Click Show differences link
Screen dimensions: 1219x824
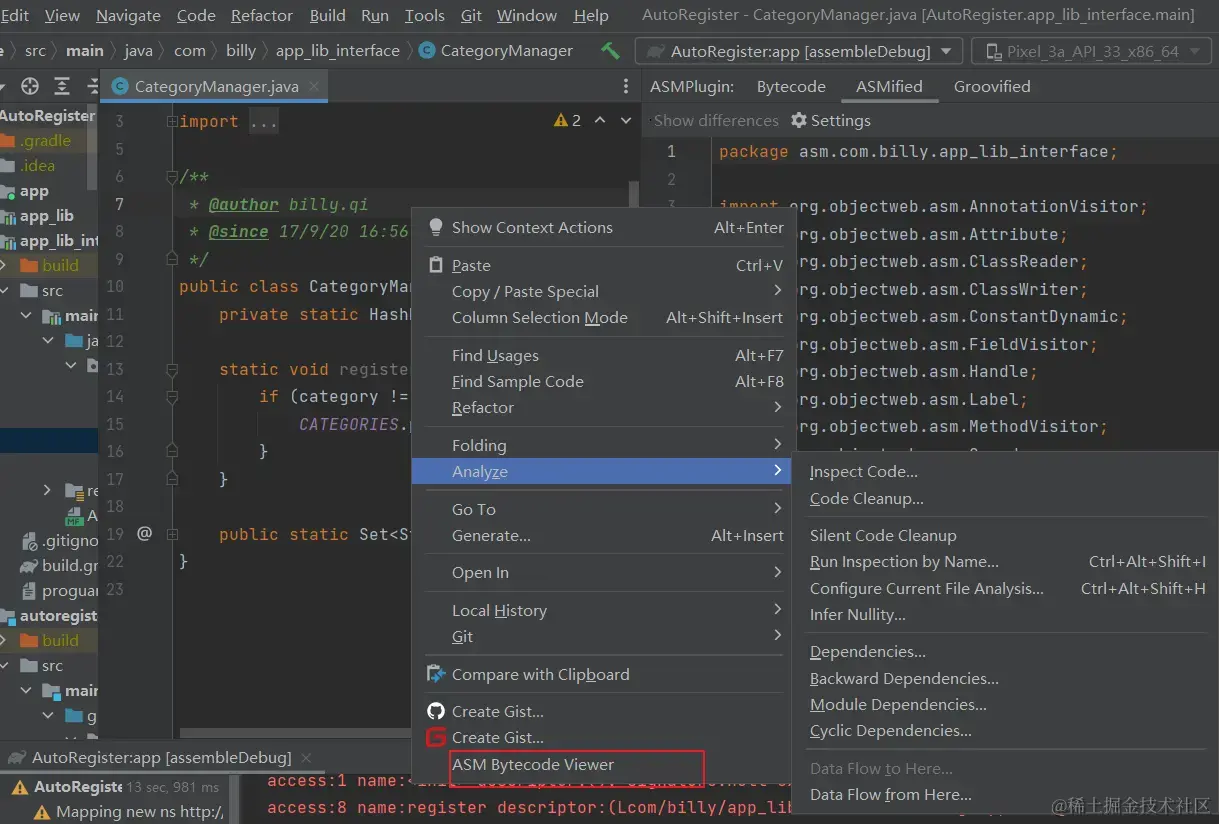(x=716, y=120)
